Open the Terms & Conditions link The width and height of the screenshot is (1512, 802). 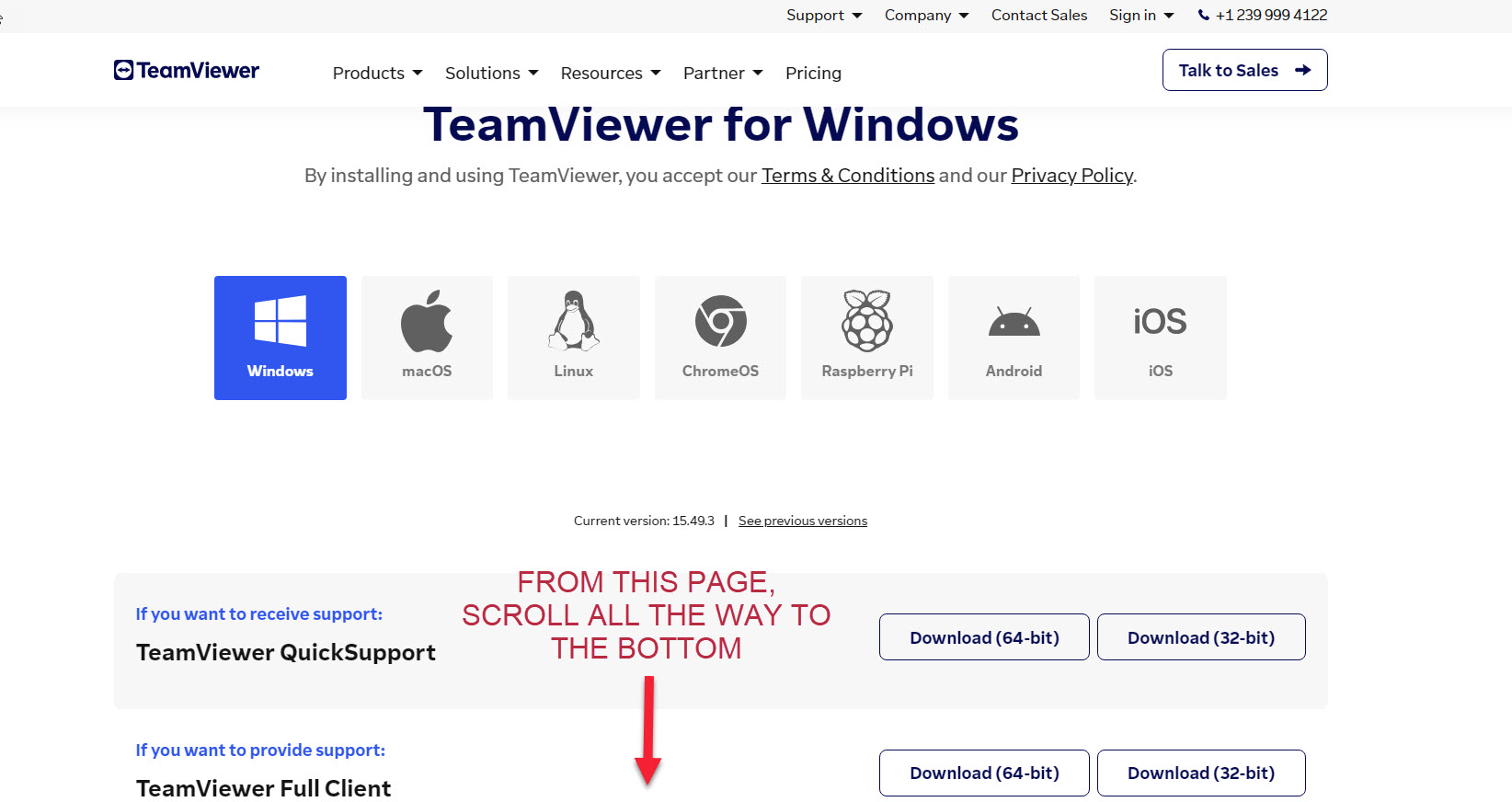(x=848, y=175)
